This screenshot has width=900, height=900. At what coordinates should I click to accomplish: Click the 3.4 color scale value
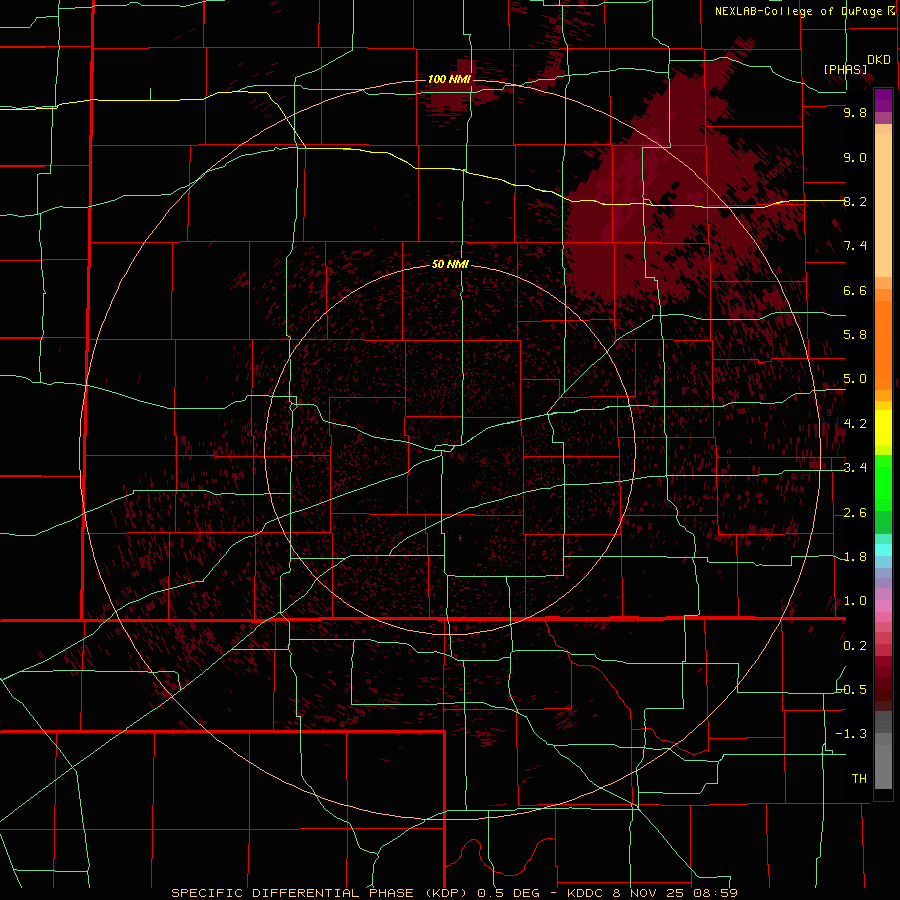tap(855, 468)
